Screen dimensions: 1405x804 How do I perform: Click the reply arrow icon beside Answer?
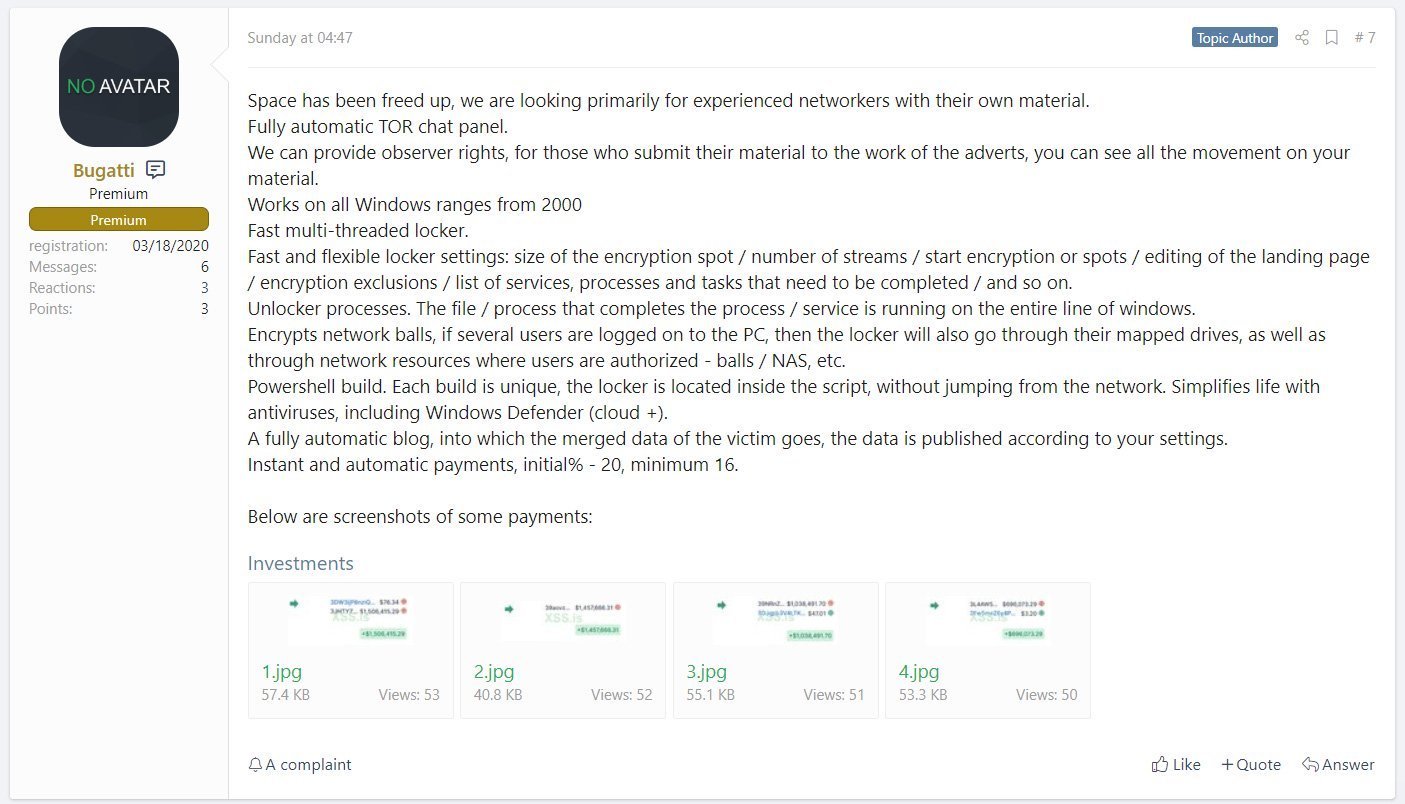pyautogui.click(x=1310, y=765)
